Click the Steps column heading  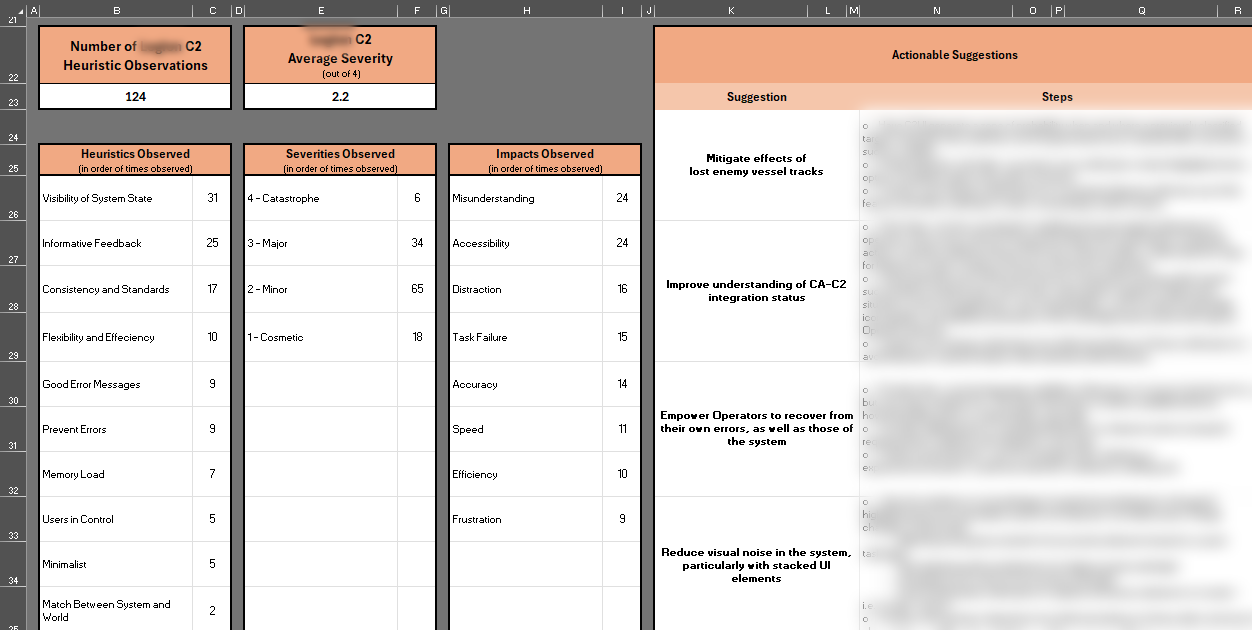click(1056, 97)
